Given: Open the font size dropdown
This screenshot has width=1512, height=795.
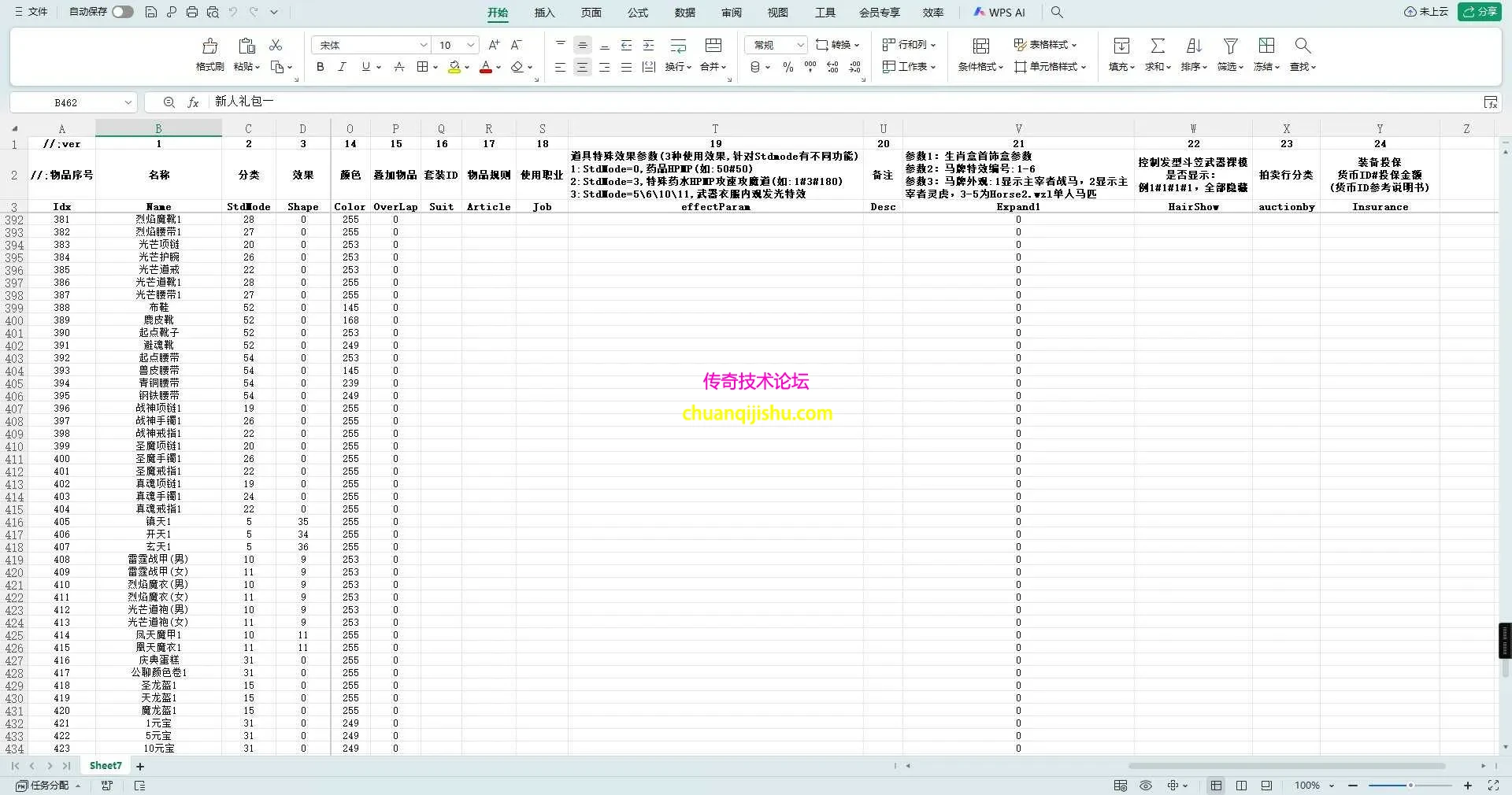Looking at the screenshot, I should pos(470,45).
